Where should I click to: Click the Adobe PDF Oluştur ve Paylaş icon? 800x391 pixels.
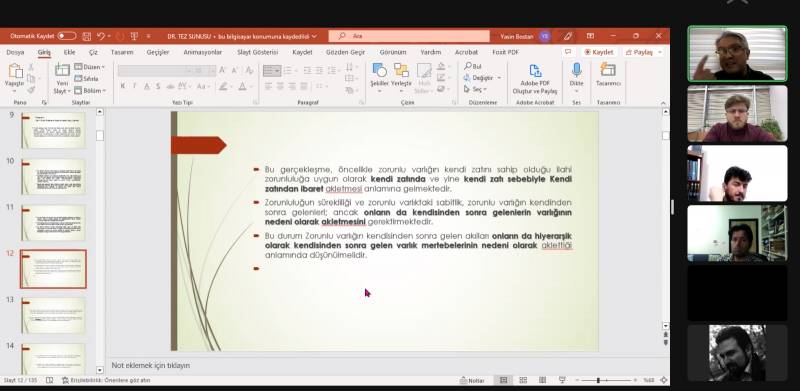click(x=535, y=70)
